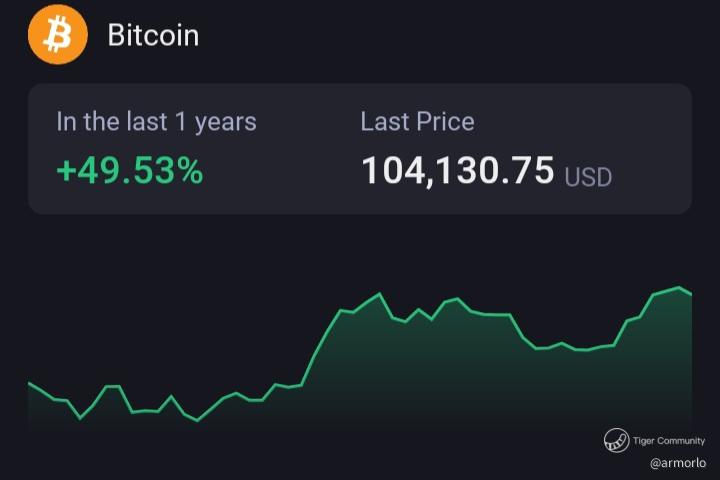Select the Bitcoin title text
Image resolution: width=720 pixels, height=480 pixels.
(153, 35)
